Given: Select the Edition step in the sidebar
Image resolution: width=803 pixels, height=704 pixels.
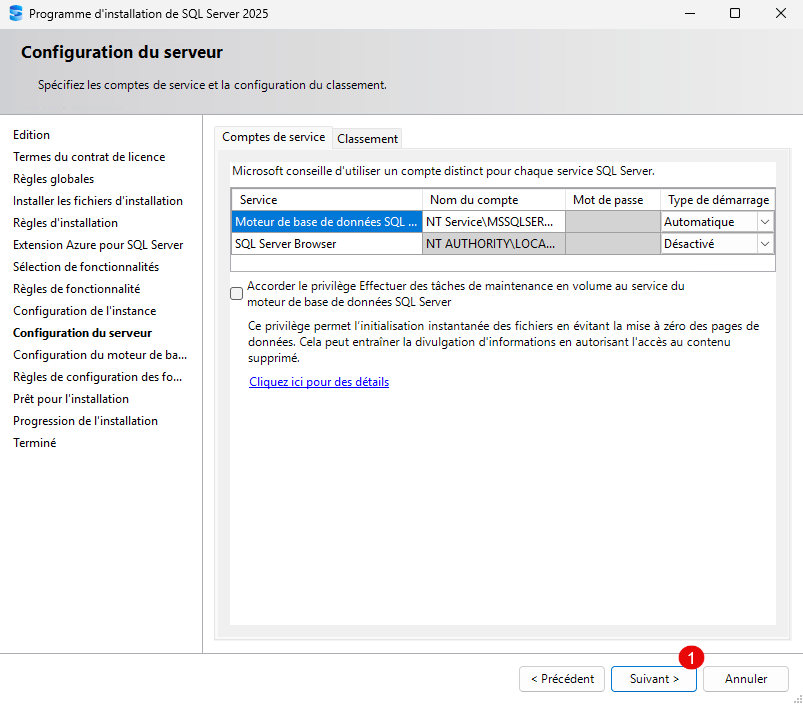Looking at the screenshot, I should pyautogui.click(x=31, y=135).
